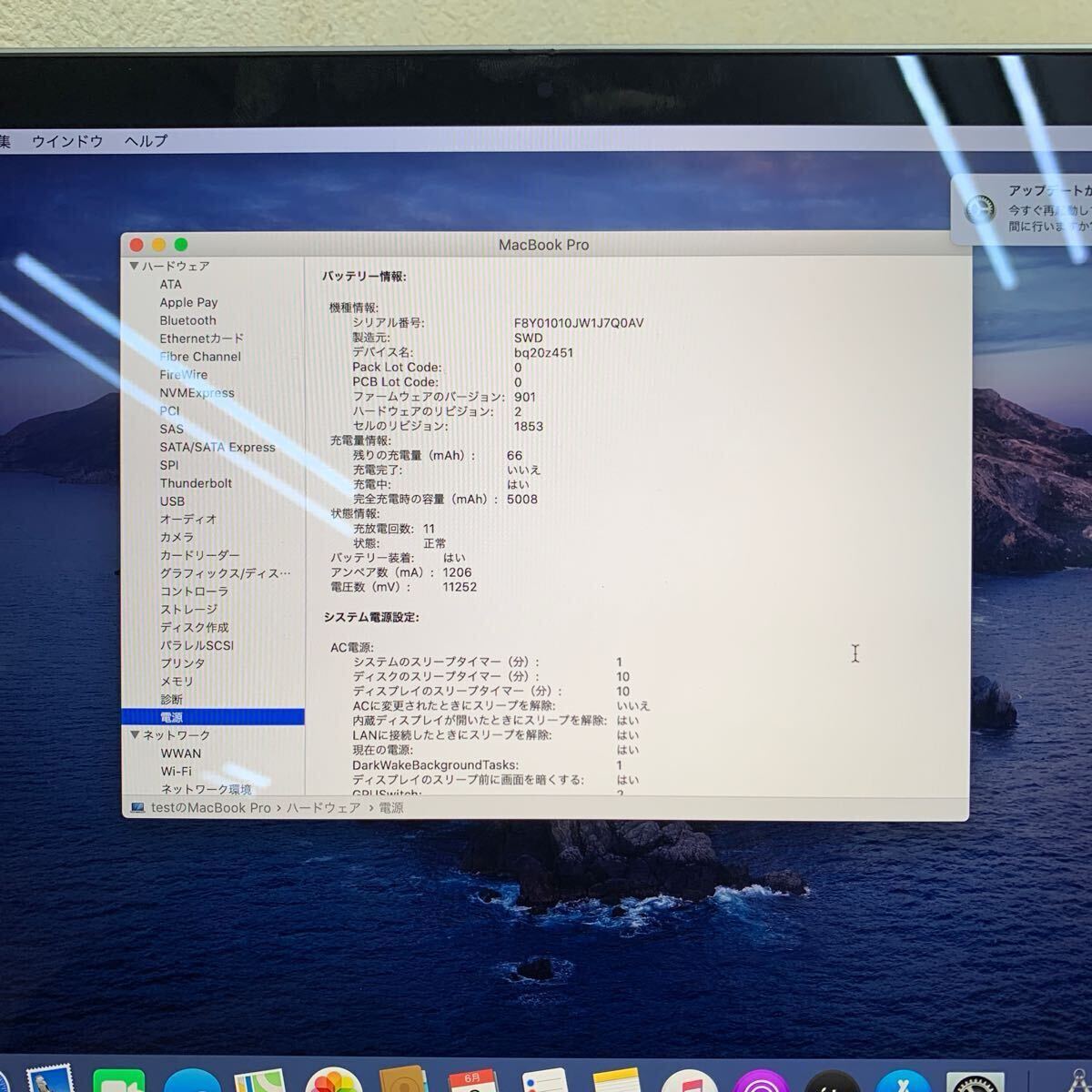Select Apple Pay in the sidebar
The height and width of the screenshot is (1092, 1092).
click(188, 302)
